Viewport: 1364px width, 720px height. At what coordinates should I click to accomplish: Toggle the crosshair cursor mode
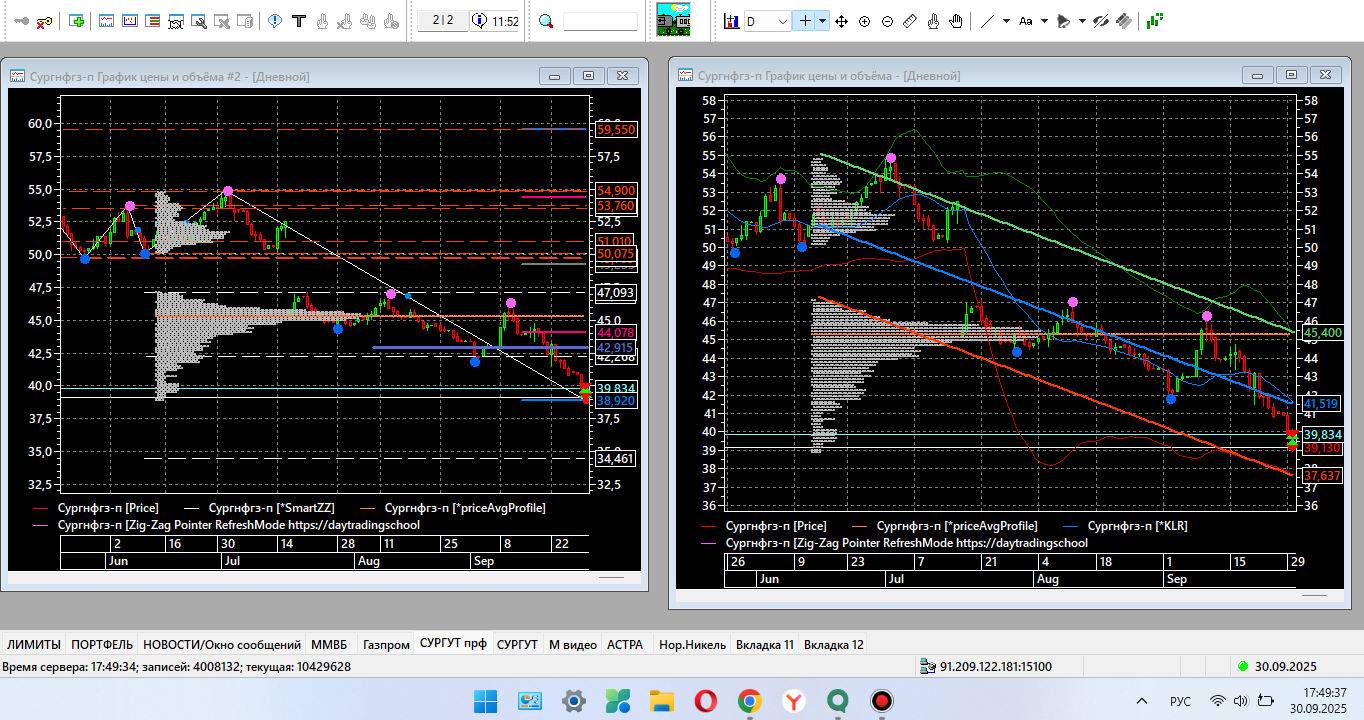(x=804, y=21)
